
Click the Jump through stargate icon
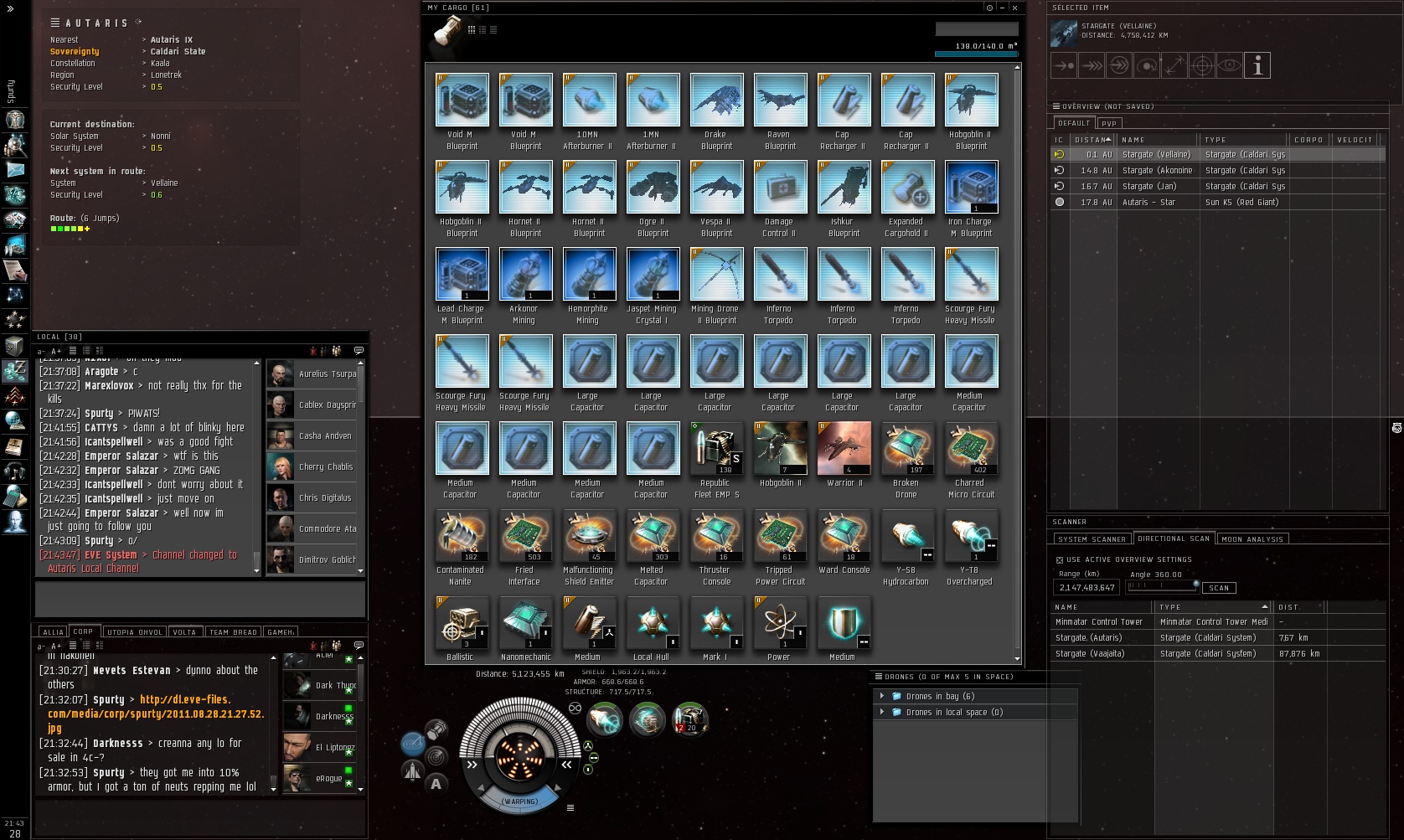click(1119, 65)
